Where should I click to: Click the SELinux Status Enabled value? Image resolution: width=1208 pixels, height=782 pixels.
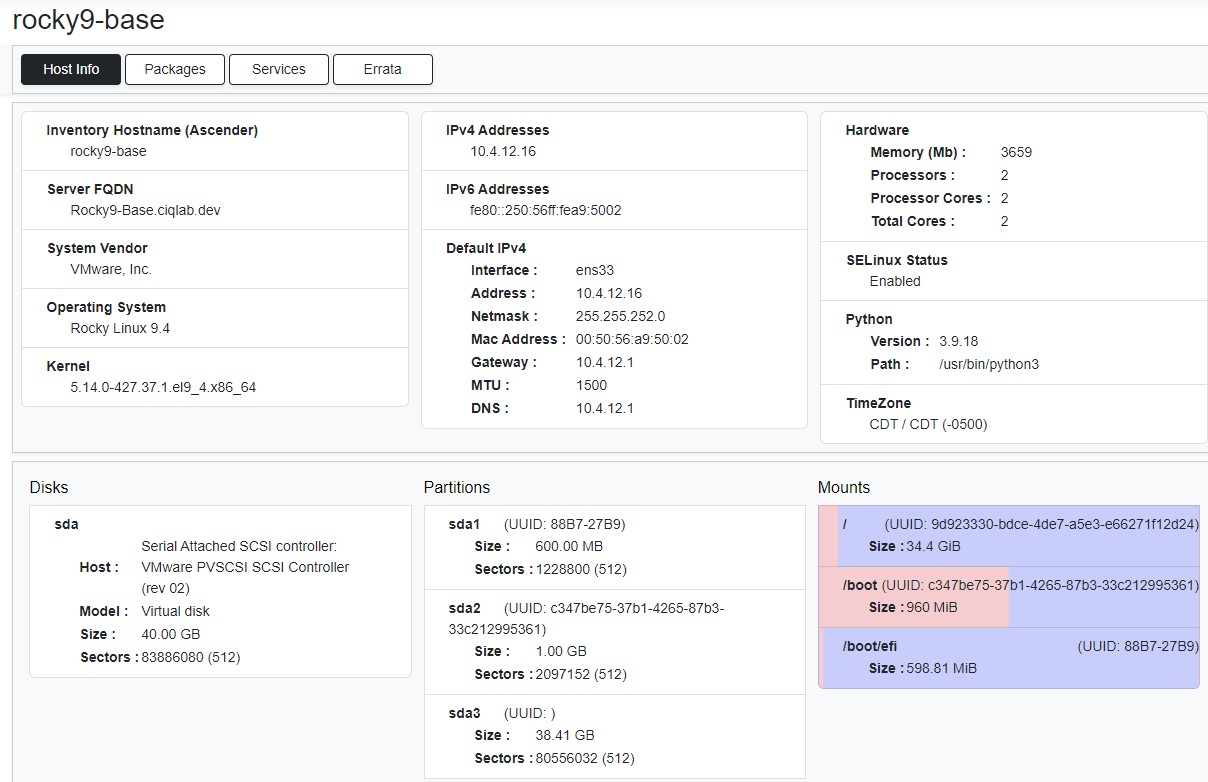pos(895,281)
